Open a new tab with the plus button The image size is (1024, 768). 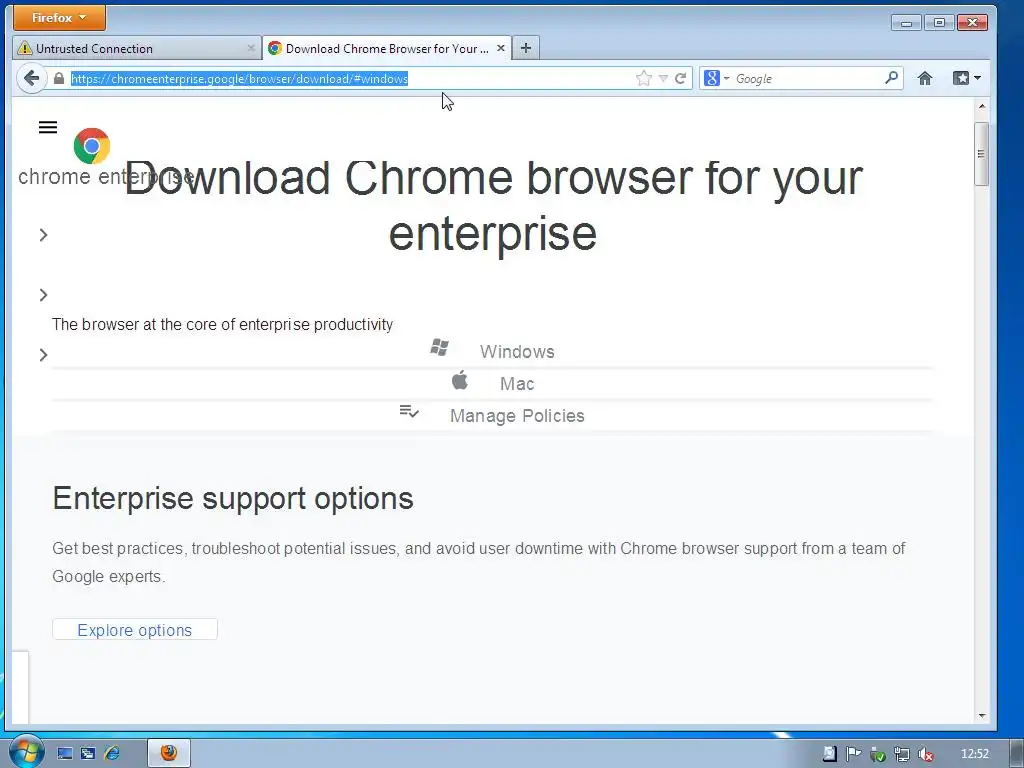coord(526,48)
